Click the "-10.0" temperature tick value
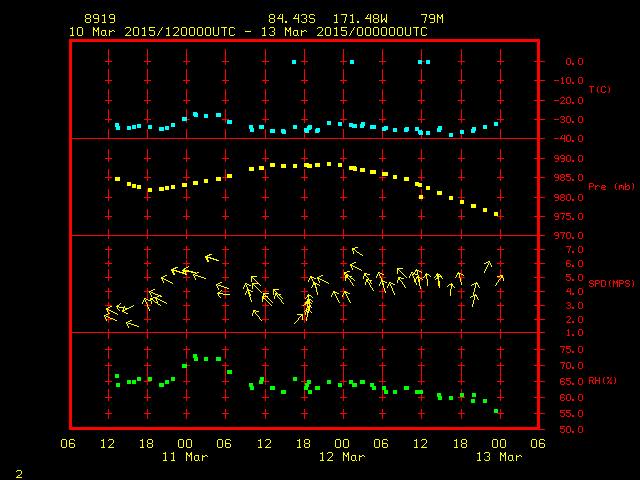 [569, 80]
